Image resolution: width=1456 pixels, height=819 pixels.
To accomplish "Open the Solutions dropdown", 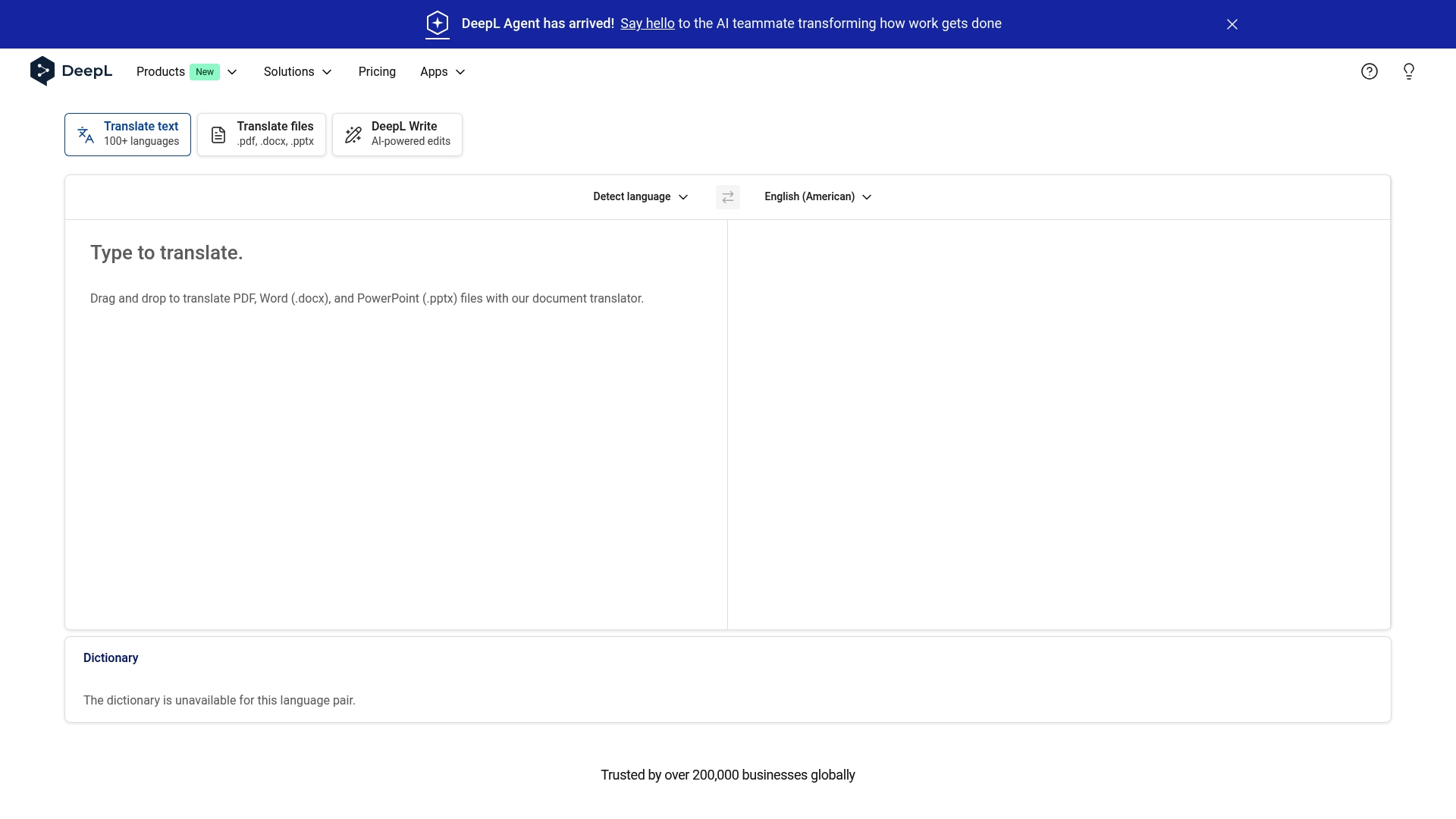I will [297, 71].
